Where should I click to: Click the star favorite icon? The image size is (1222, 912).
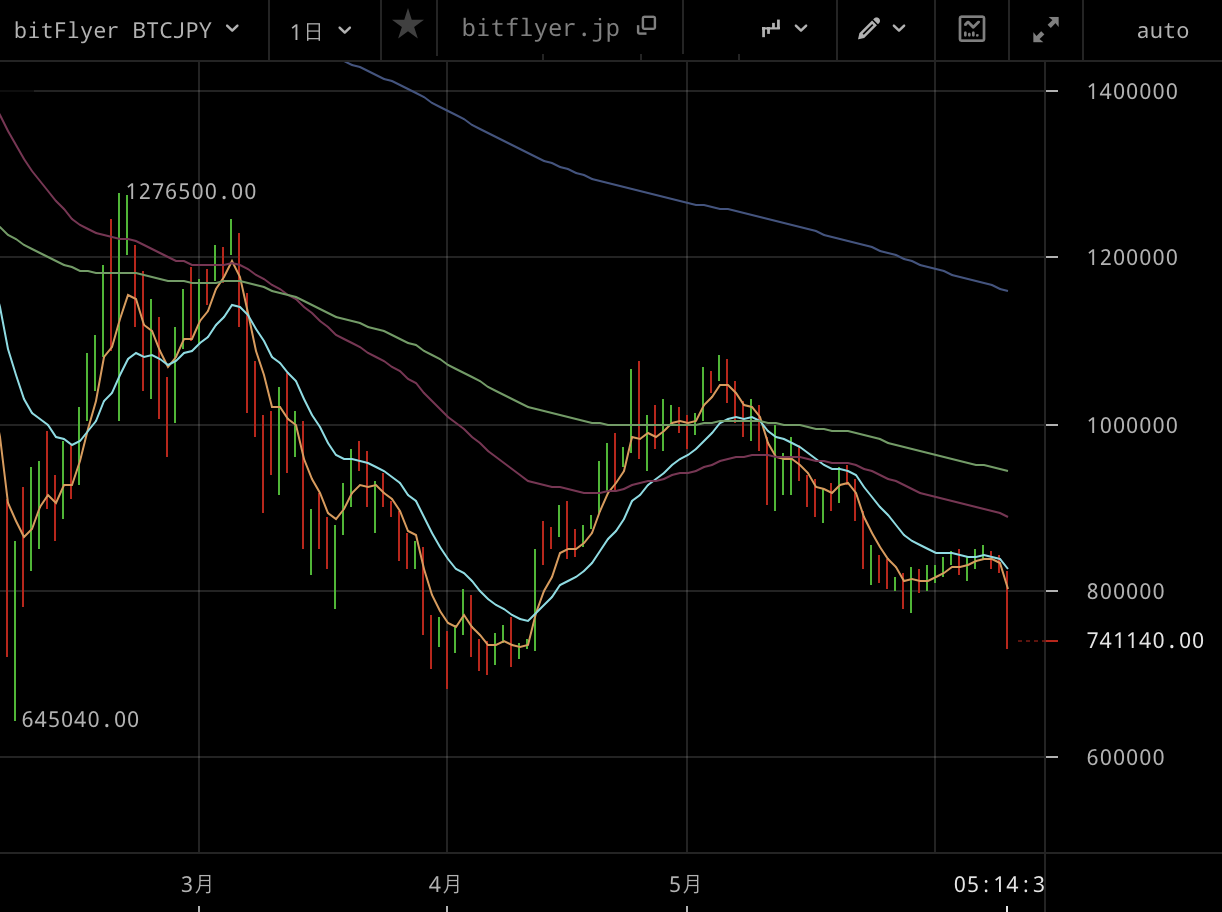point(408,25)
